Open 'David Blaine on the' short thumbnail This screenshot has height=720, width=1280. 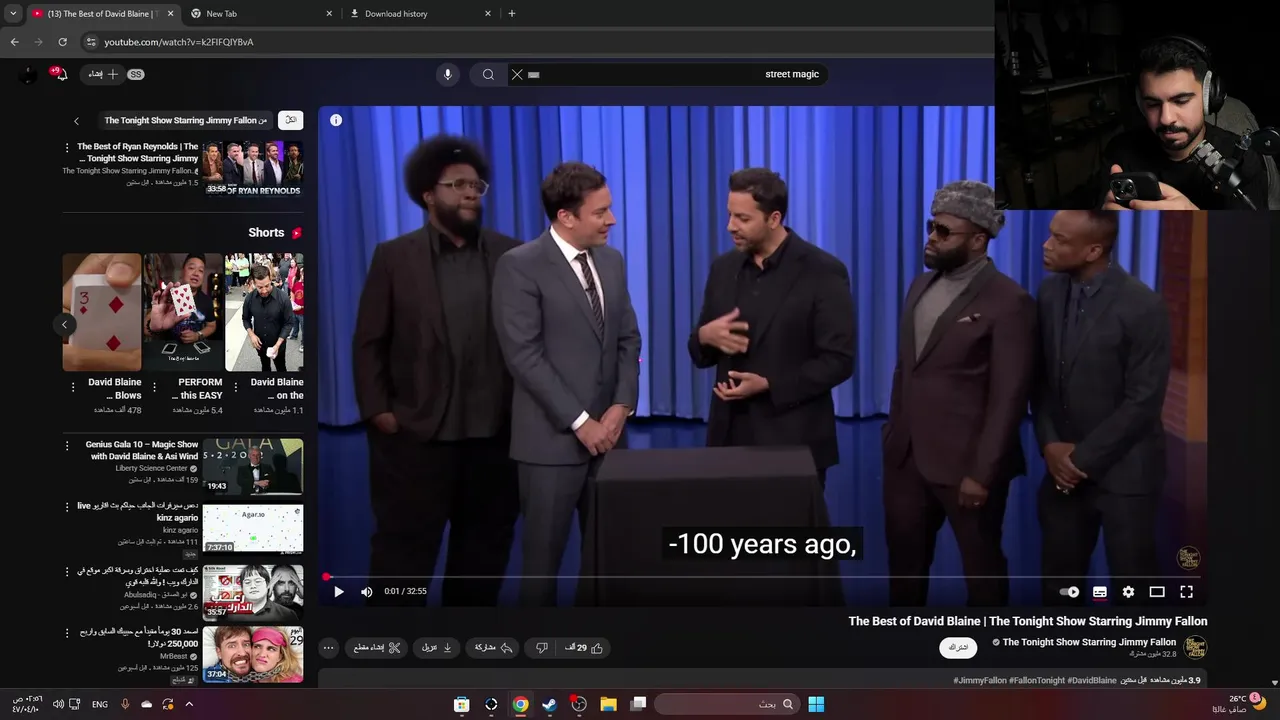pyautogui.click(x=264, y=312)
